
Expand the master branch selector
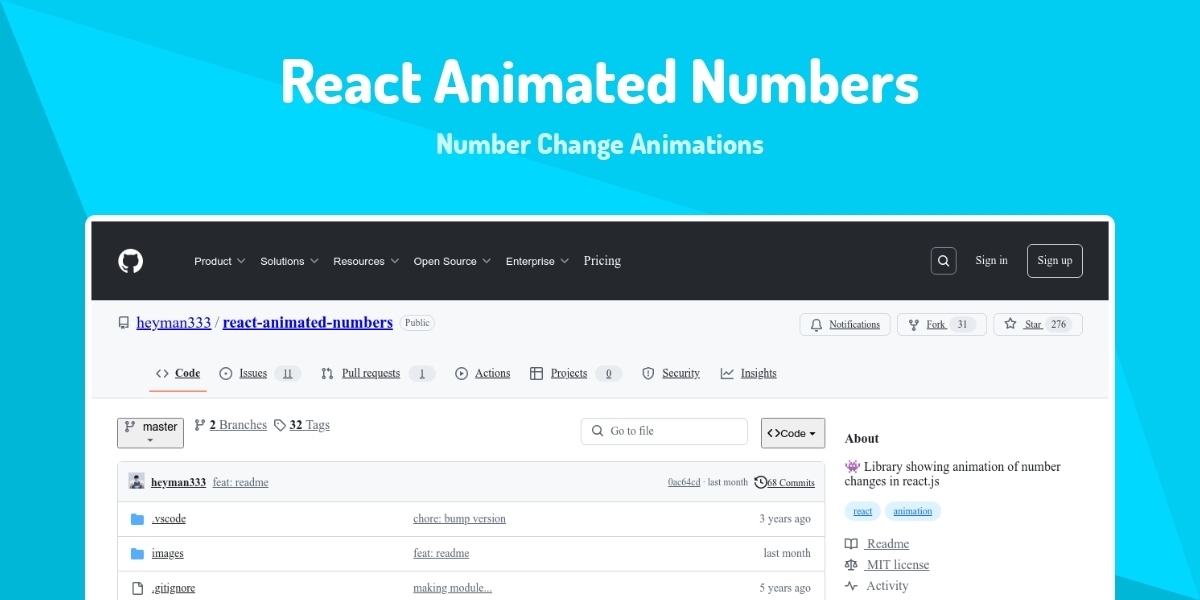coord(150,432)
